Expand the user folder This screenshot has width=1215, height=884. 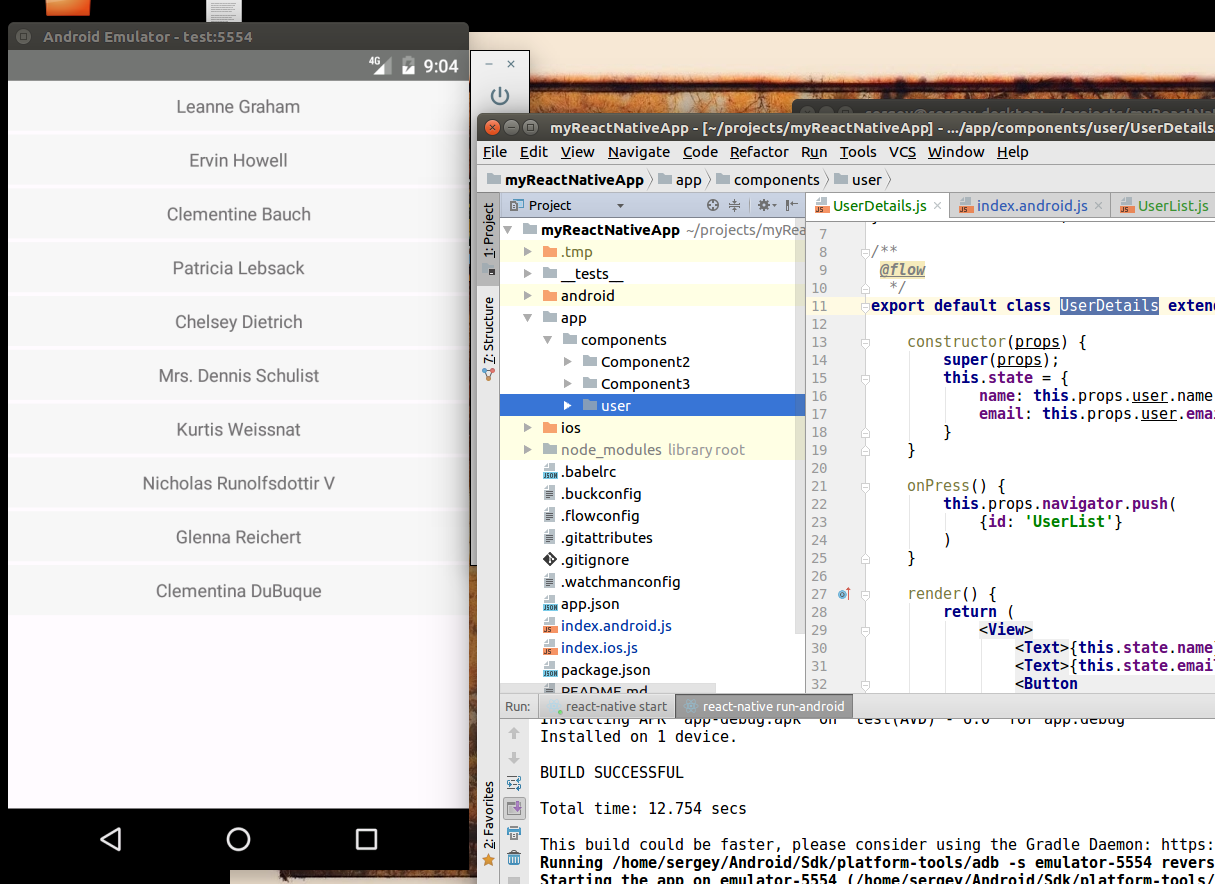click(568, 406)
